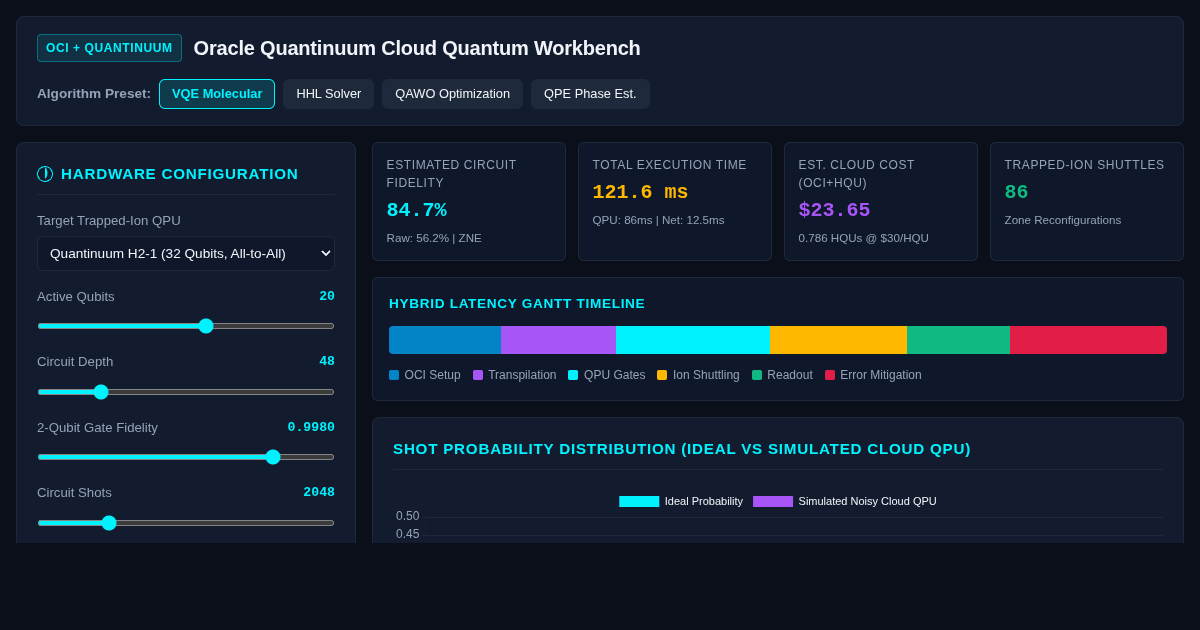Click the $23.65 cloud cost value
The image size is (1200, 630).
[x=834, y=210]
